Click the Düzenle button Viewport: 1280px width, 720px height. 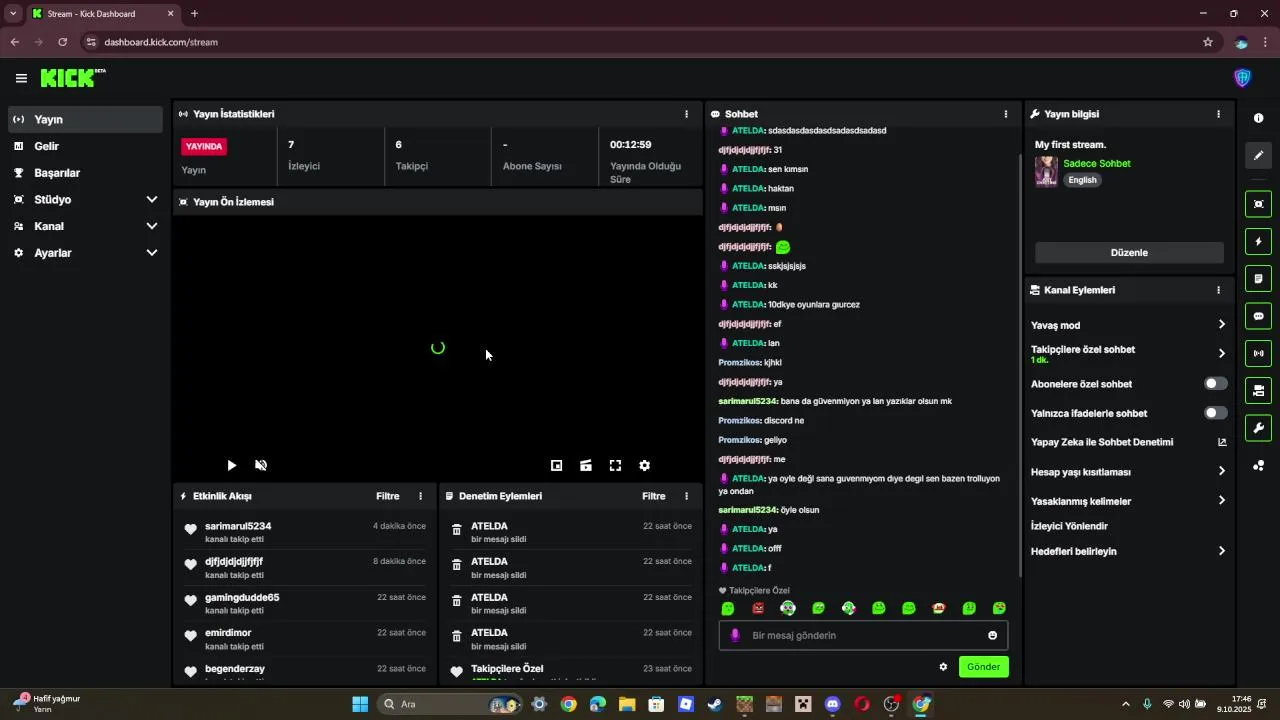click(x=1129, y=253)
